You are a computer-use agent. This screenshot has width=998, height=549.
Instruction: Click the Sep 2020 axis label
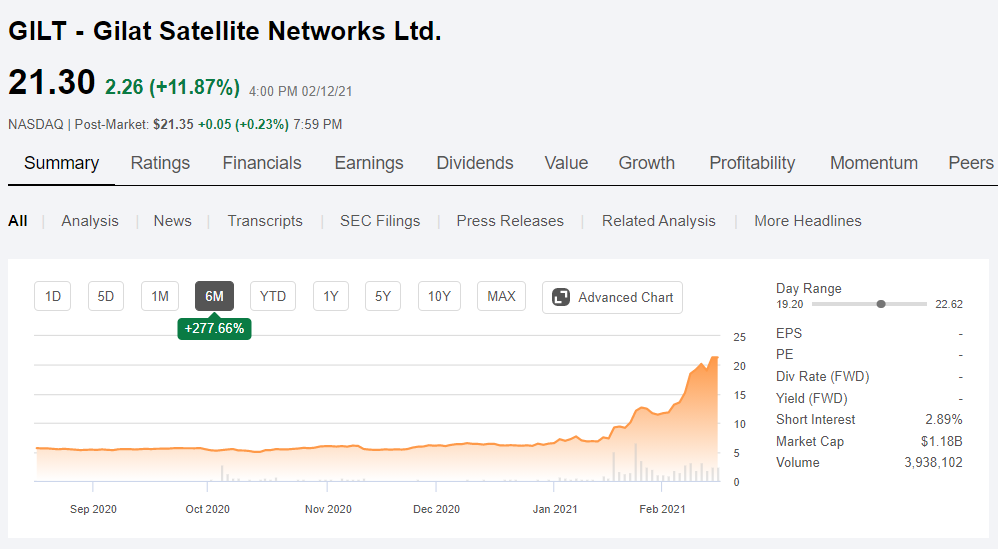93,509
